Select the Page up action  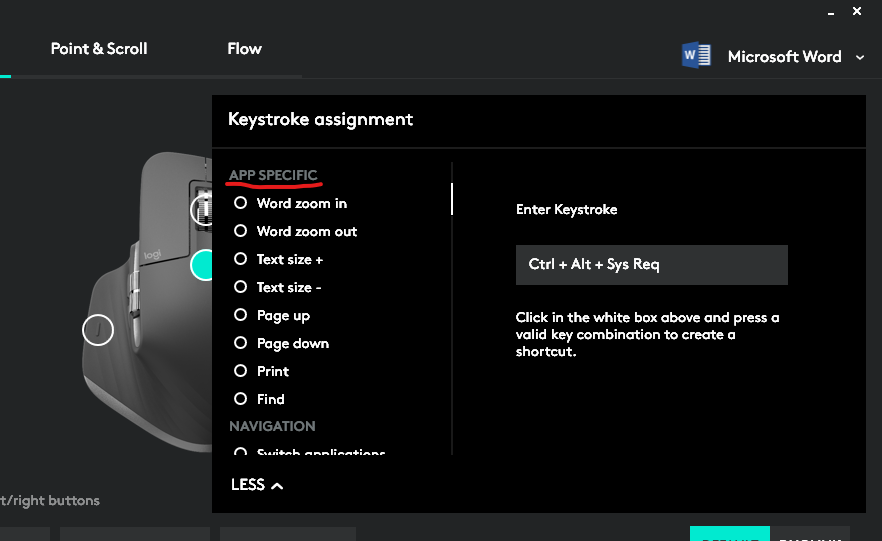tap(240, 315)
